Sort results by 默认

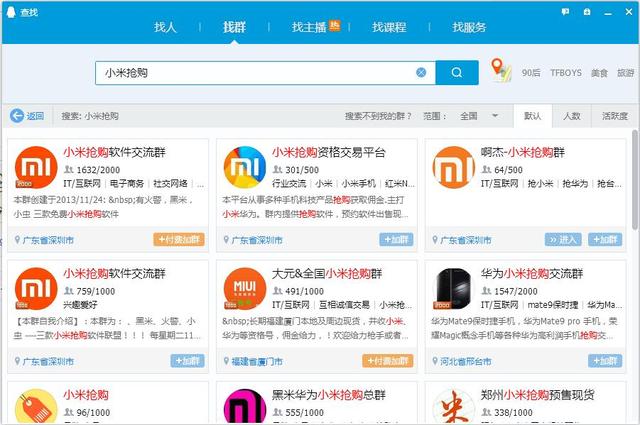coord(533,116)
